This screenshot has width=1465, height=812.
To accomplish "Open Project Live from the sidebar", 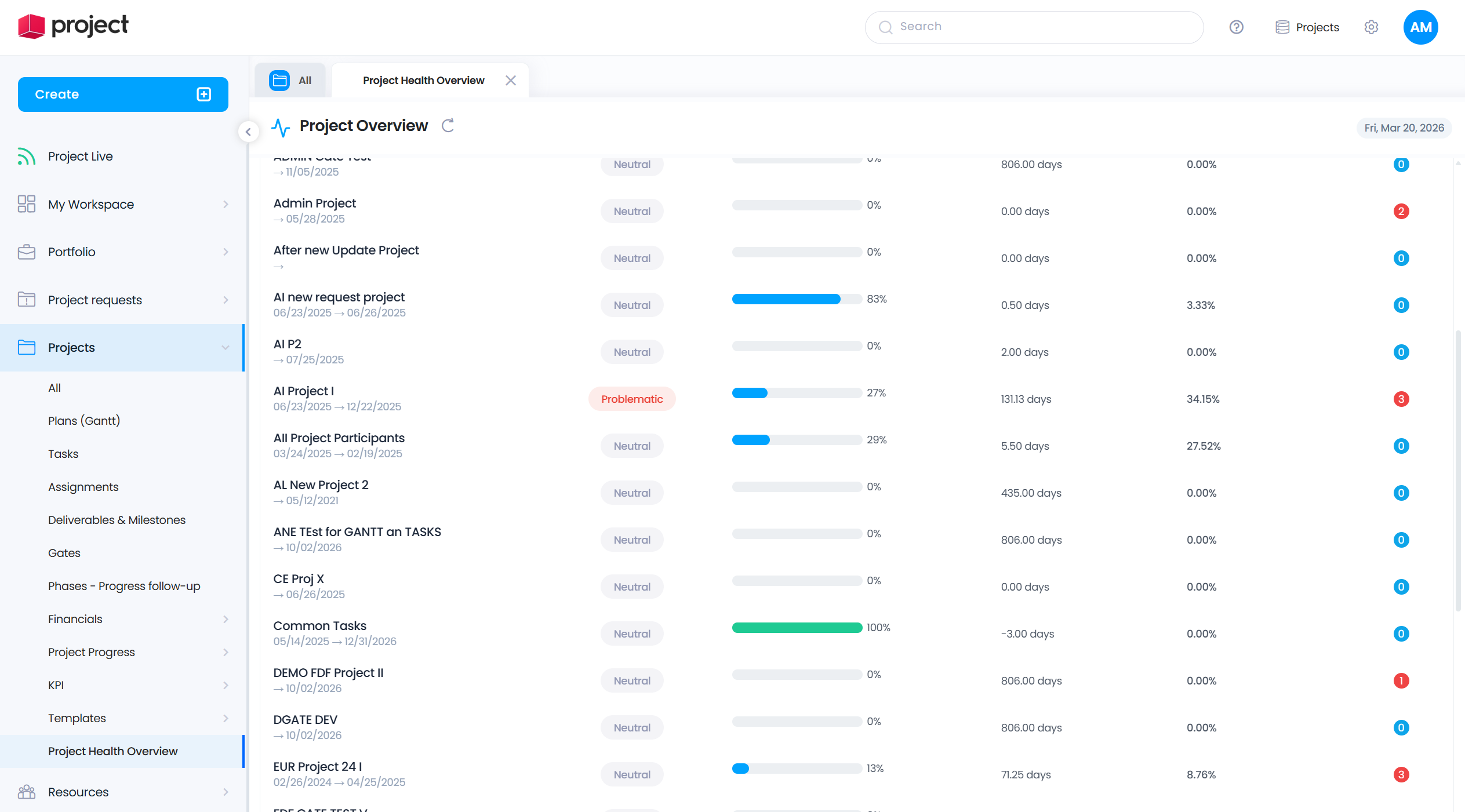I will point(80,156).
